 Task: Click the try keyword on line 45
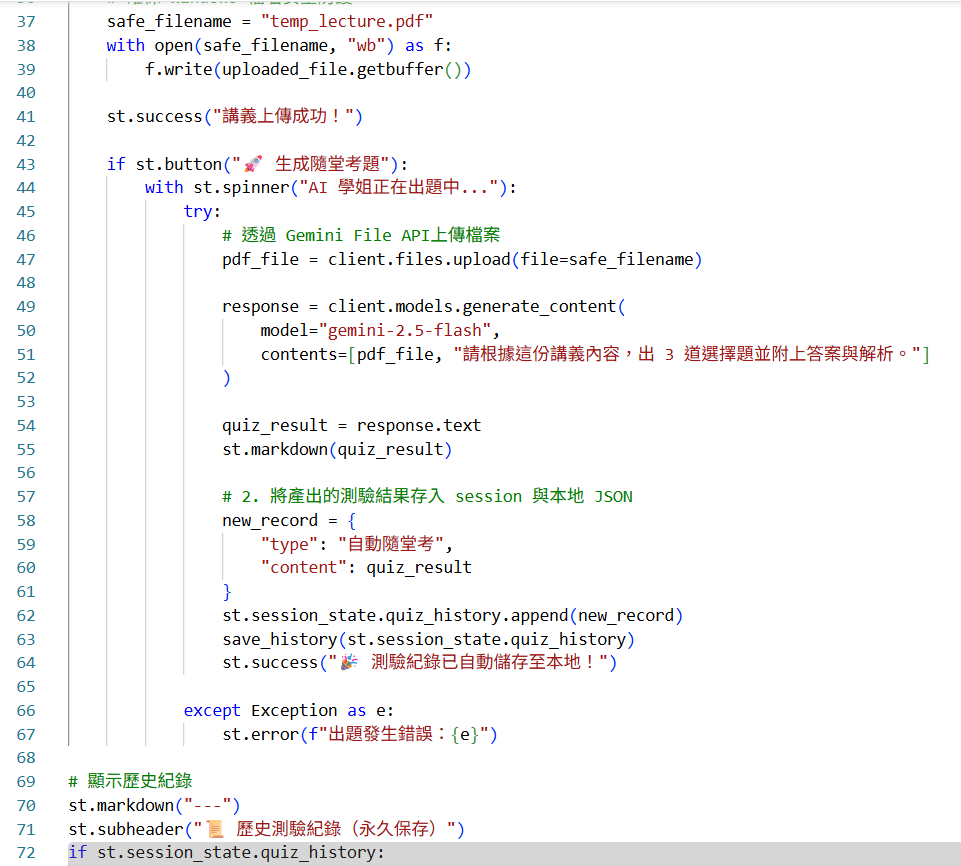197,211
